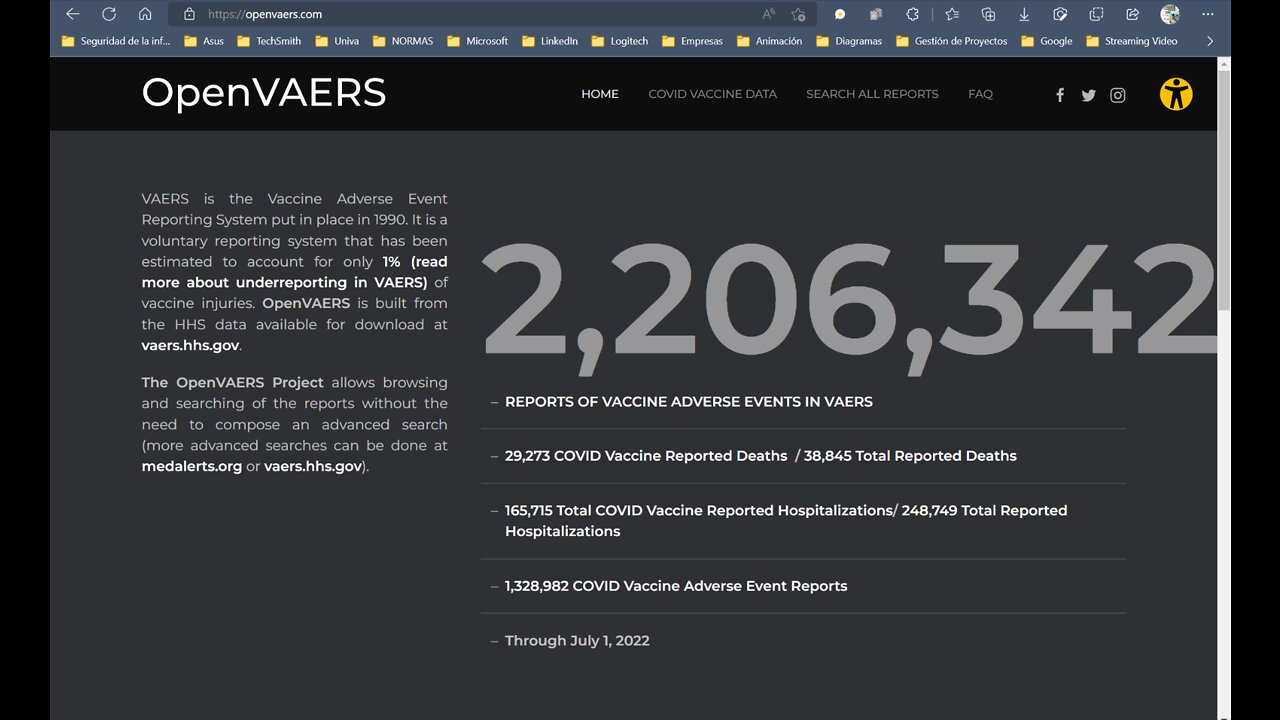Open the browser Settings and more menu
Screen dimensions: 1280x720
1206,14
